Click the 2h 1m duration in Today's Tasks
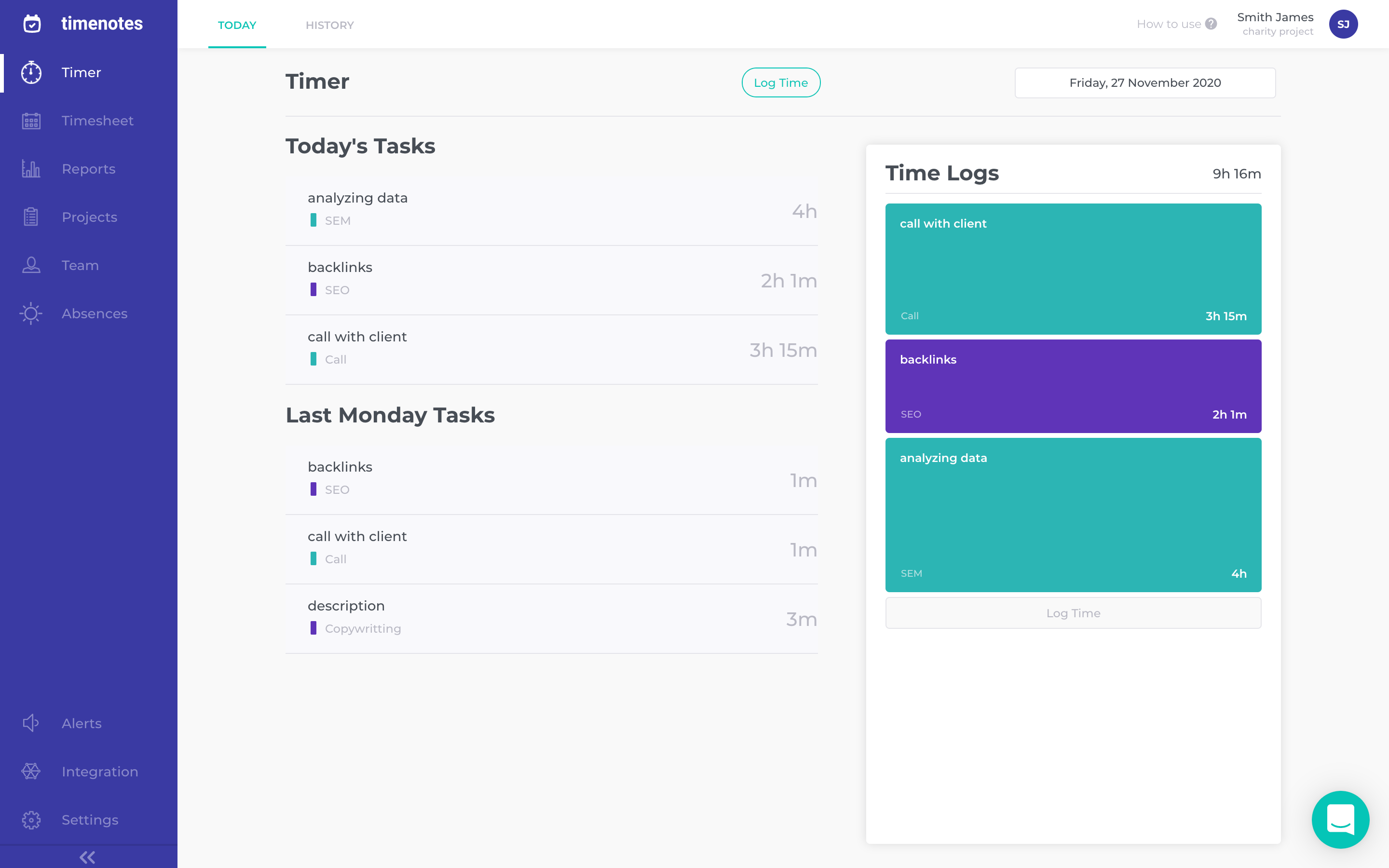 (x=789, y=281)
